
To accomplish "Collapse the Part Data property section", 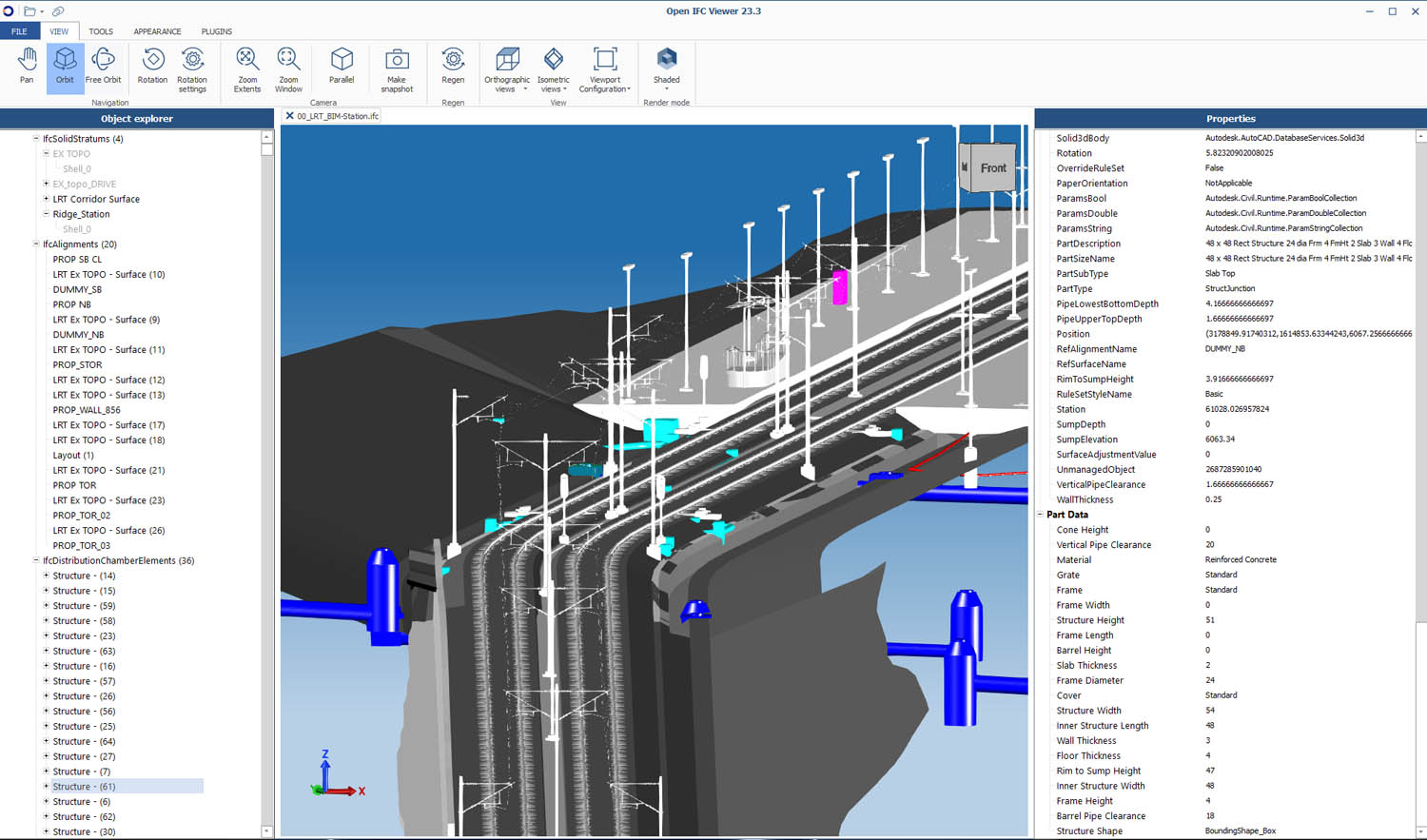I will pos(1040,515).
